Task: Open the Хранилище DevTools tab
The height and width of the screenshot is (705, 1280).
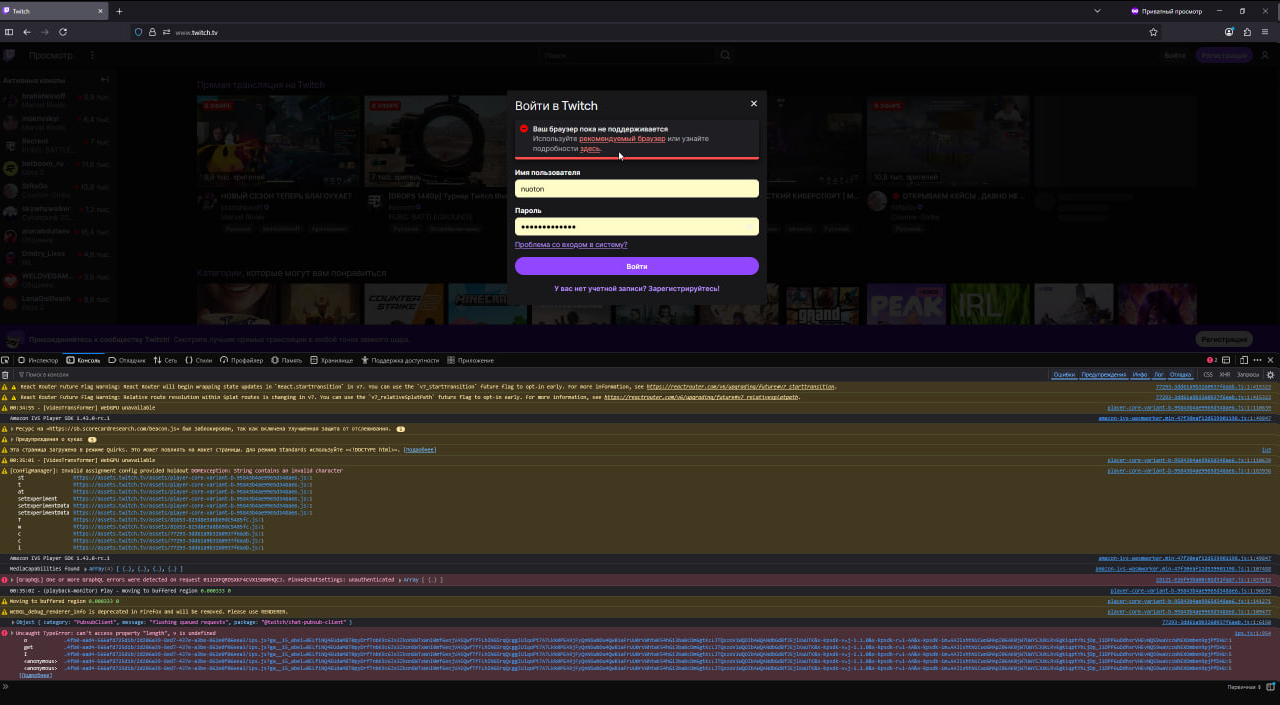Action: [x=332, y=360]
